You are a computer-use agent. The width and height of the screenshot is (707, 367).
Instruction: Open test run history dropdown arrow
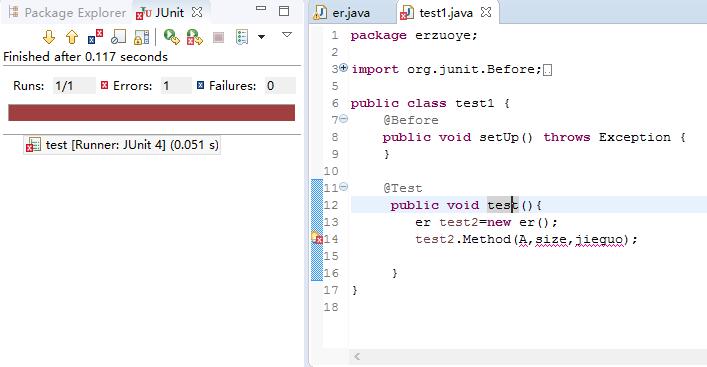(261, 37)
